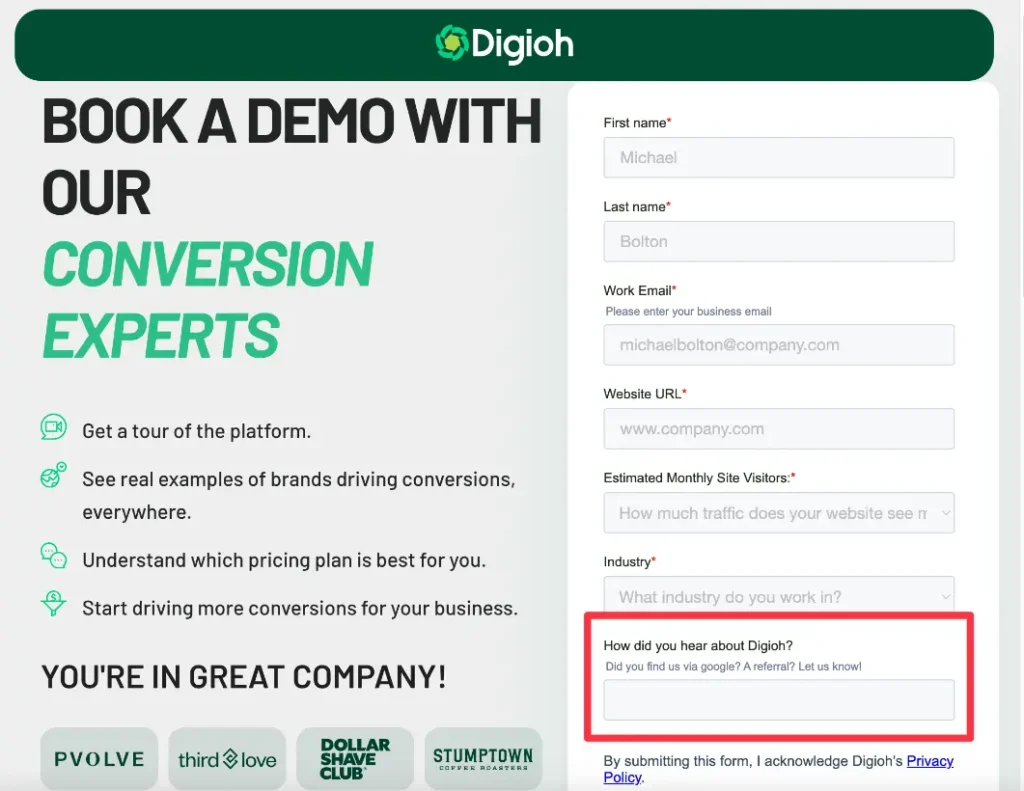The width and height of the screenshot is (1024, 791).
Task: Click the platform tour video icon
Action: pyautogui.click(x=52, y=430)
